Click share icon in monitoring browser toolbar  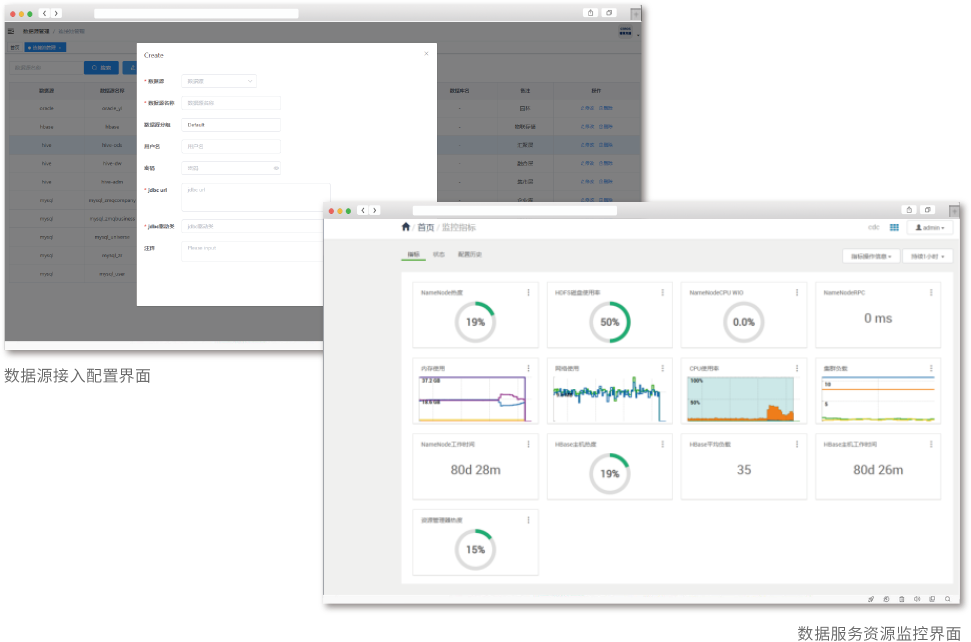(909, 210)
